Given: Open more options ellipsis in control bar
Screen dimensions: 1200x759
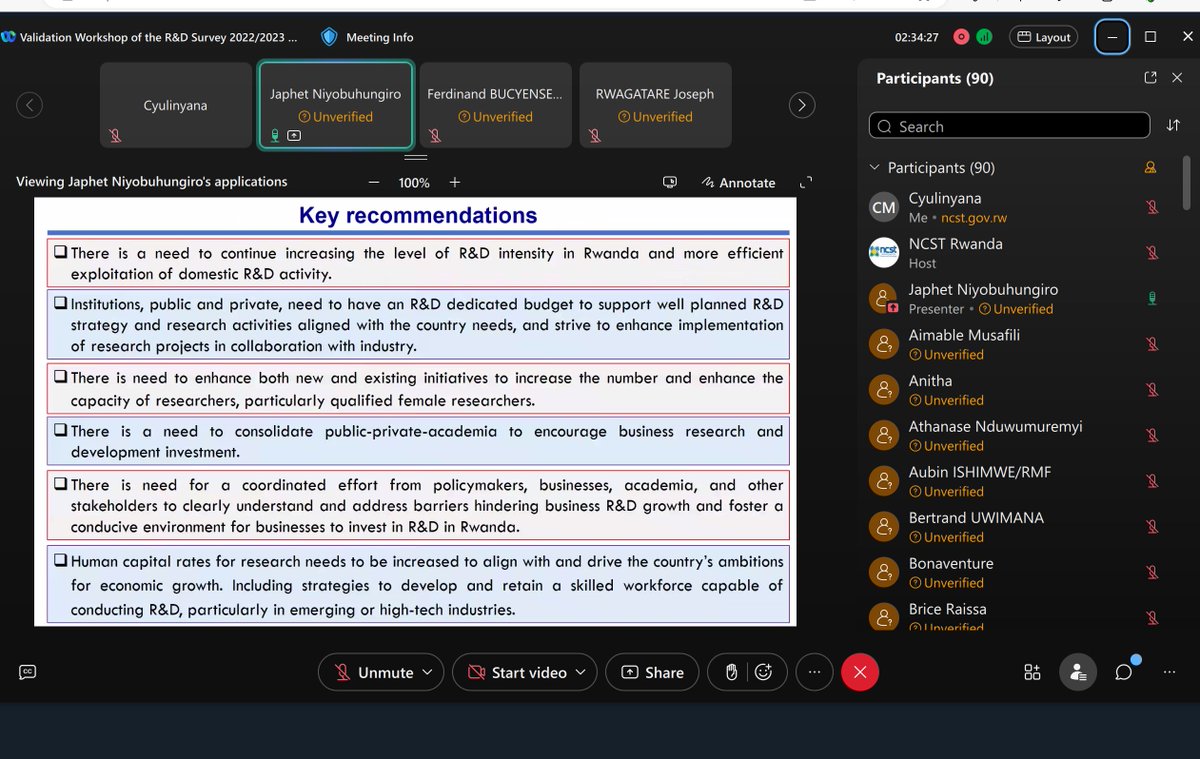Looking at the screenshot, I should tap(814, 672).
